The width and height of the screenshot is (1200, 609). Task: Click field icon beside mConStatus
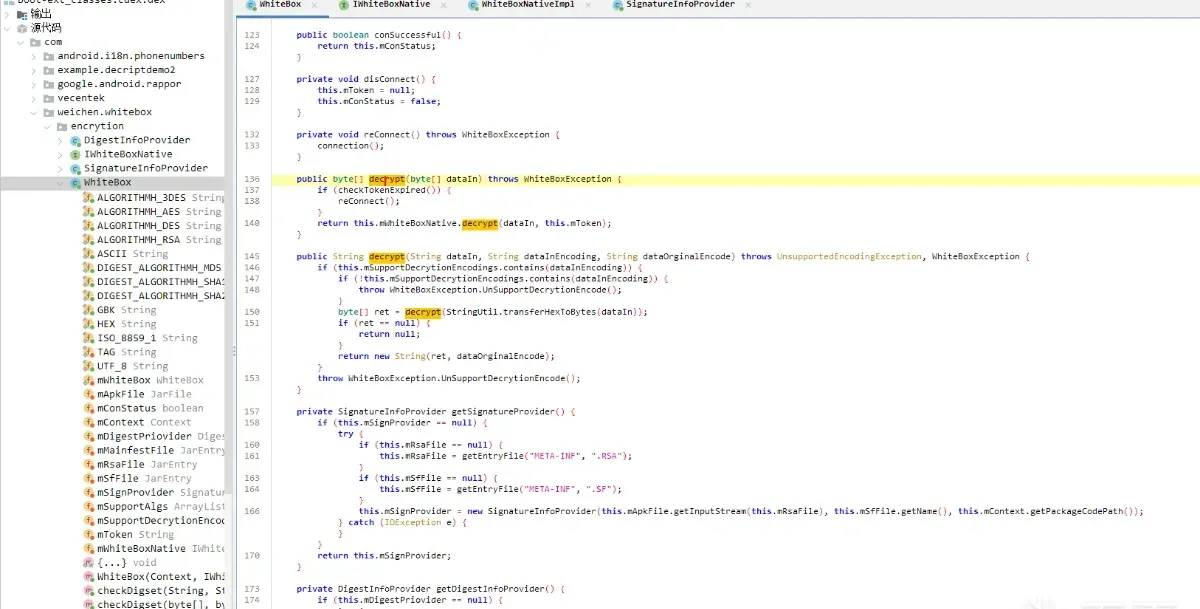tap(88, 408)
